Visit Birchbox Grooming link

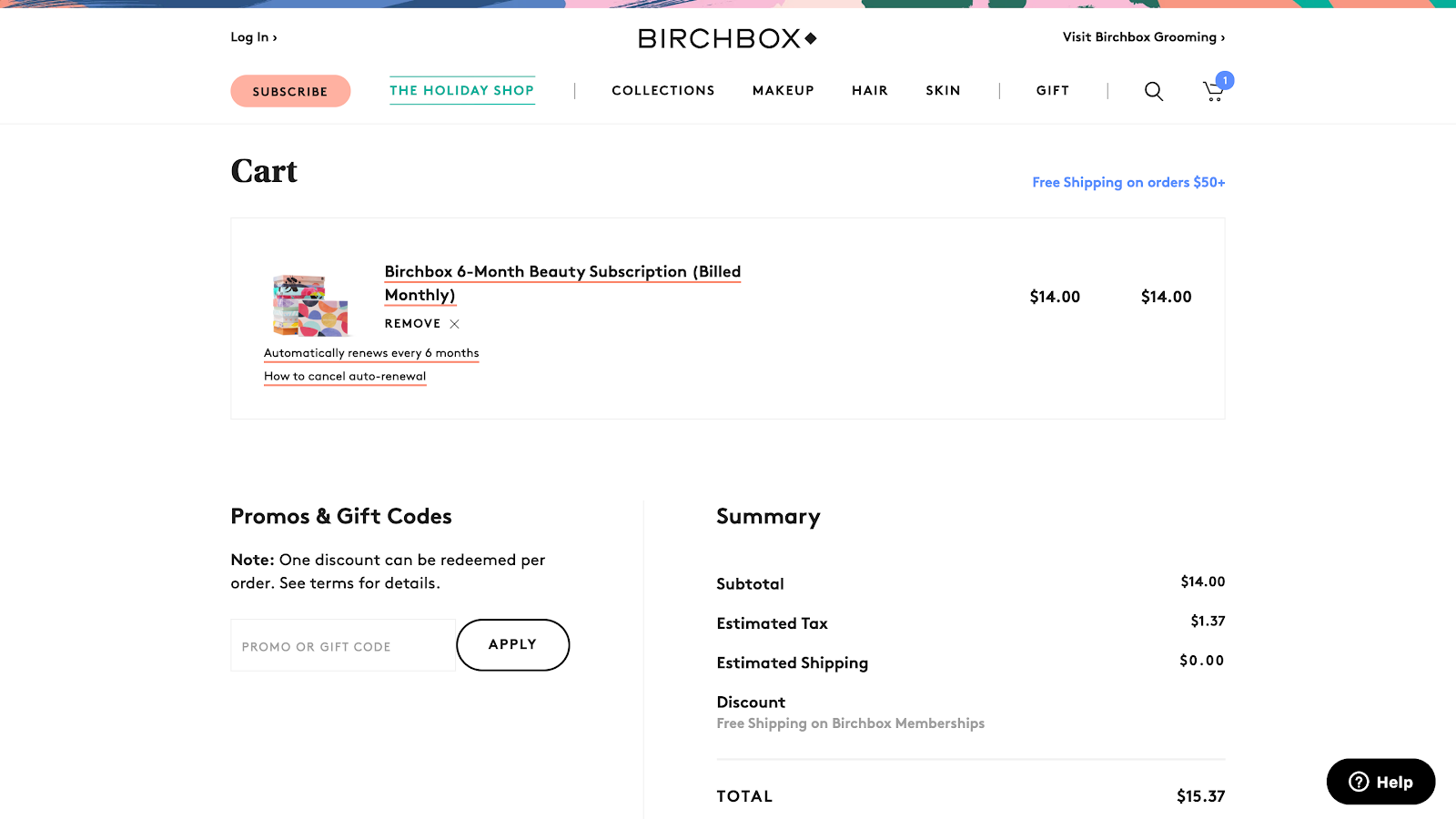[x=1143, y=37]
